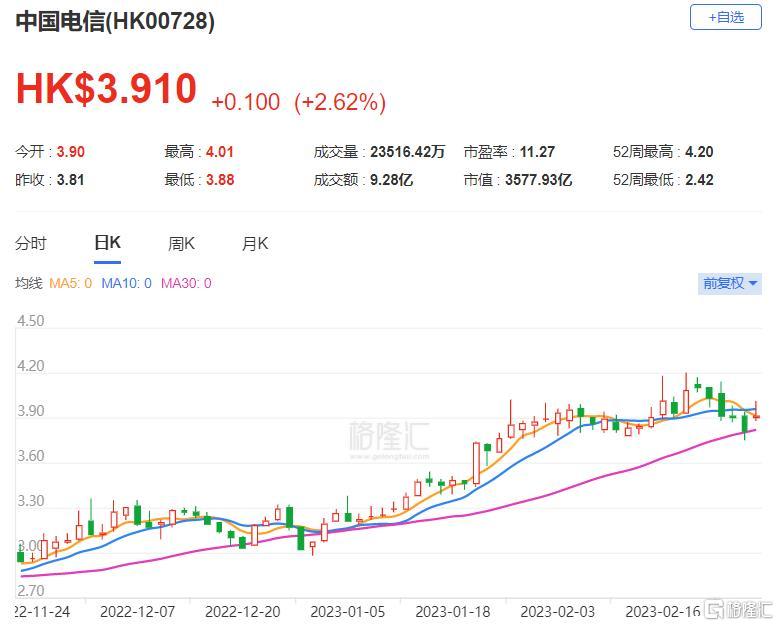Click the 3.60 price axis label

pyautogui.click(x=31, y=456)
